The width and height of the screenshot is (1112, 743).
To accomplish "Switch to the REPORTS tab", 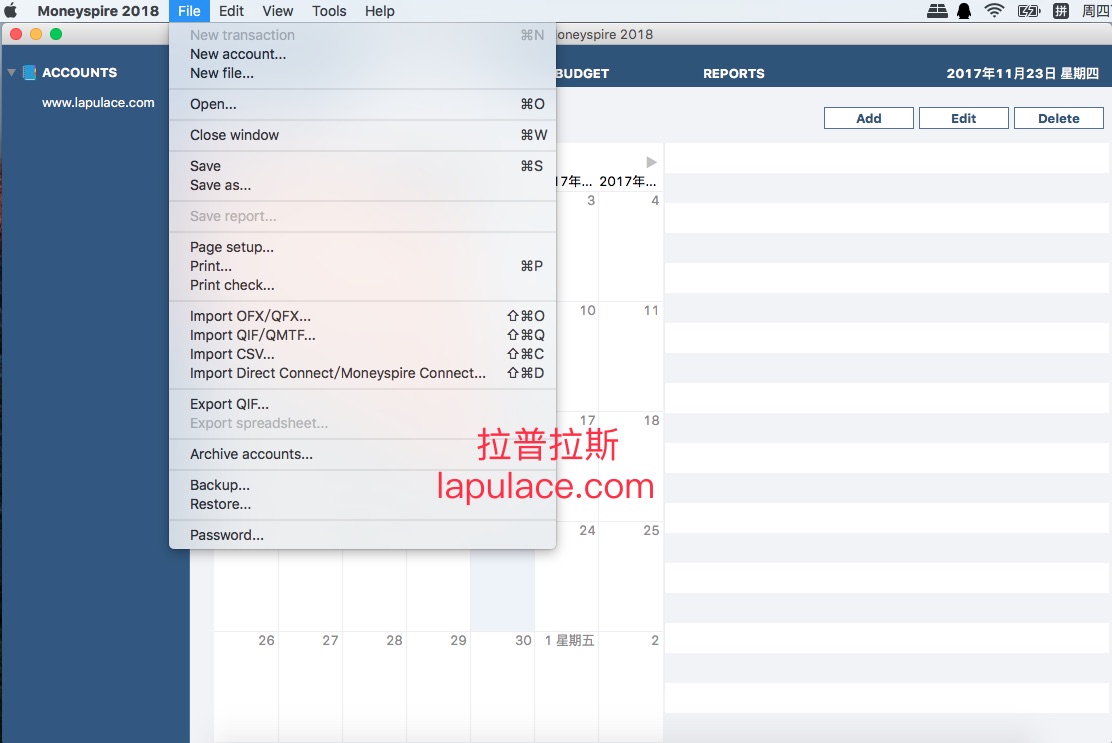I will (733, 73).
